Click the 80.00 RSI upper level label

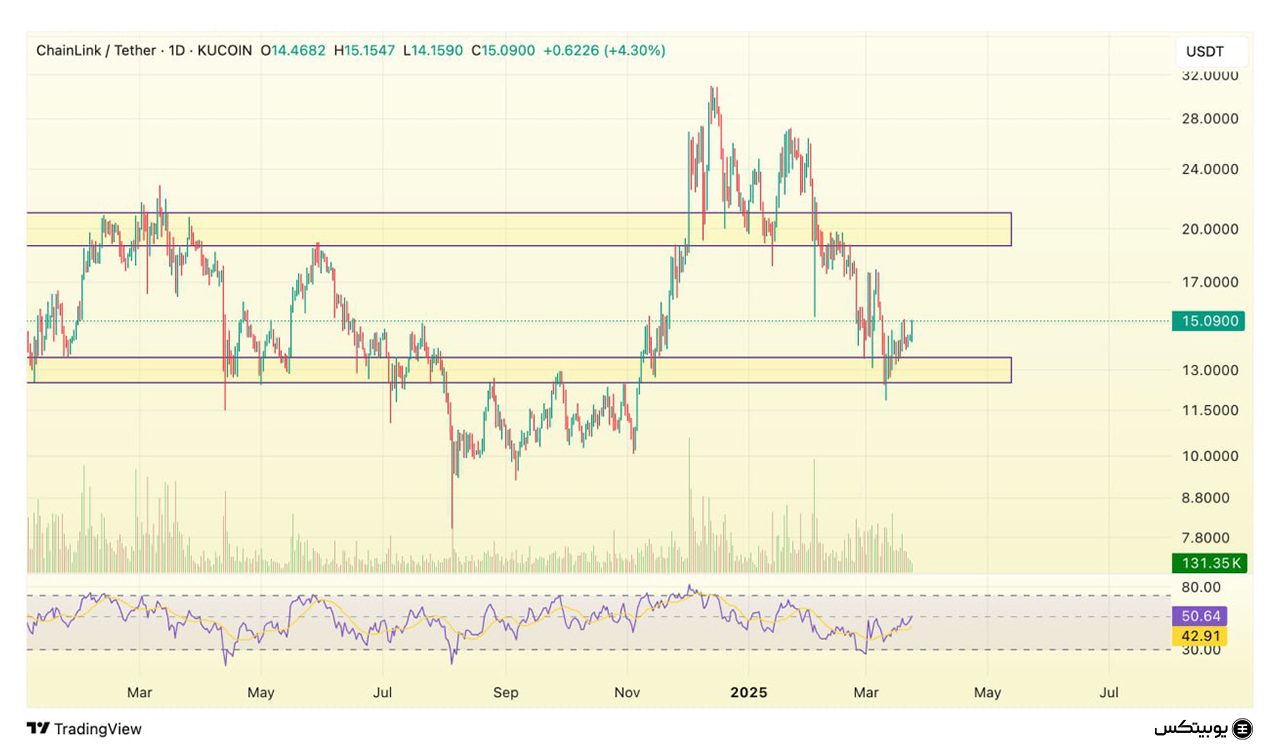(x=1200, y=587)
